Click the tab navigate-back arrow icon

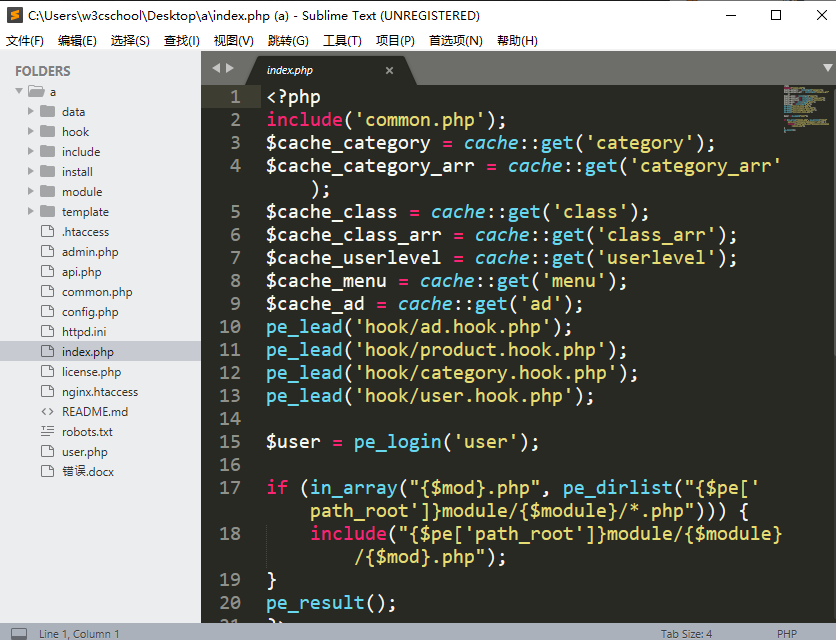pyautogui.click(x=215, y=68)
